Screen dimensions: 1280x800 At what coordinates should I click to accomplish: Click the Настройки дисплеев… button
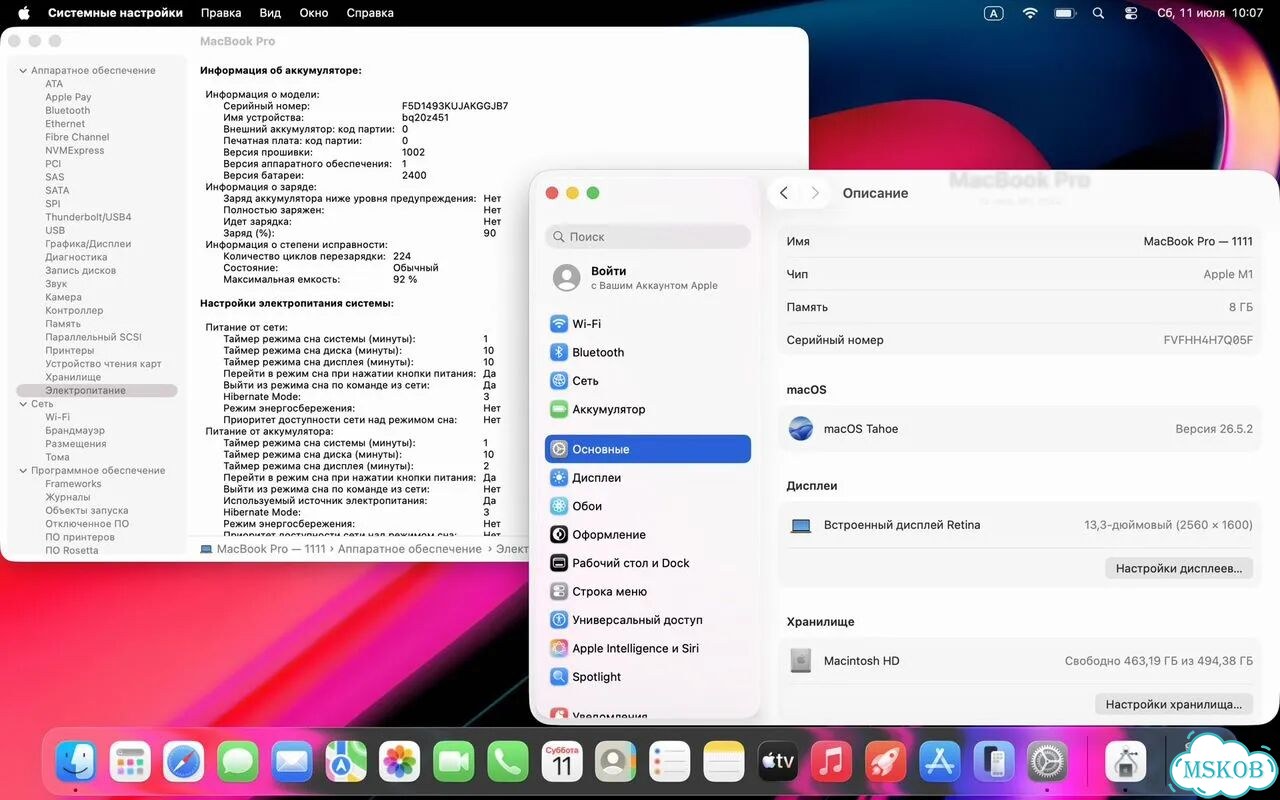tap(1179, 568)
